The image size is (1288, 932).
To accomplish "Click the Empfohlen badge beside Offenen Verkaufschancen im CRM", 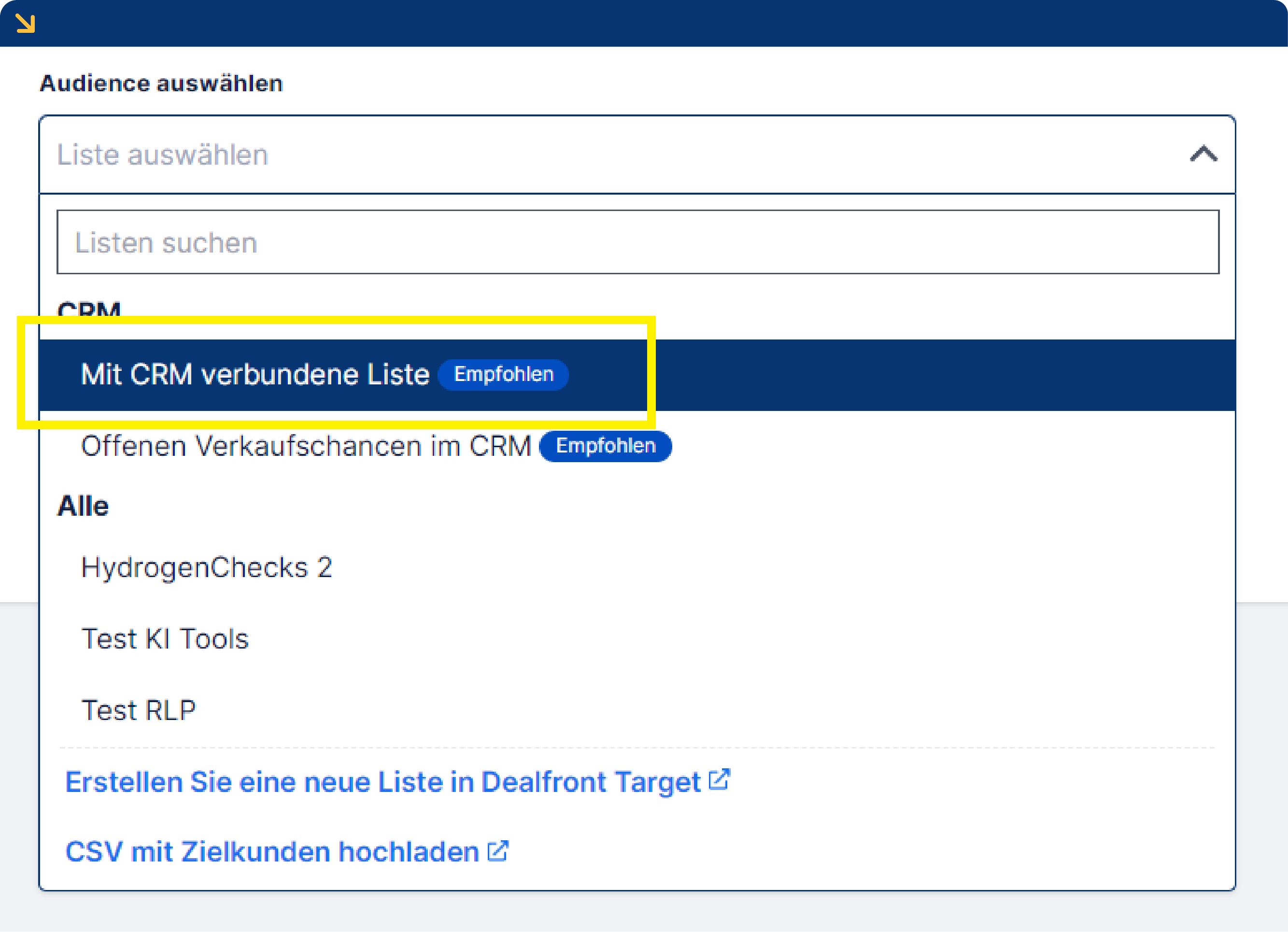I will pos(605,446).
